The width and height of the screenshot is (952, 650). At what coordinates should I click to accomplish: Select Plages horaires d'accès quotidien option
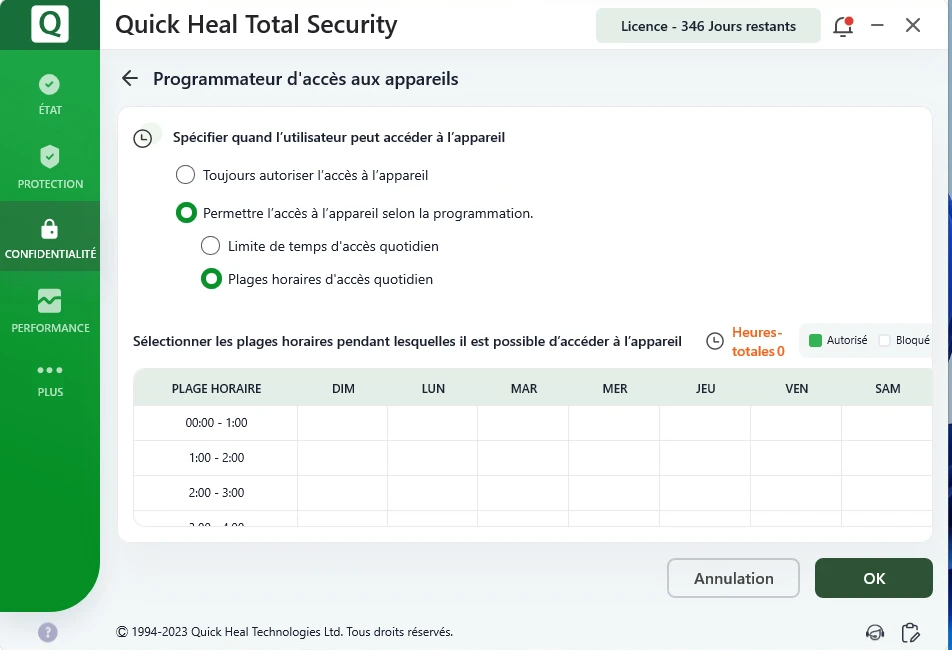tap(210, 279)
